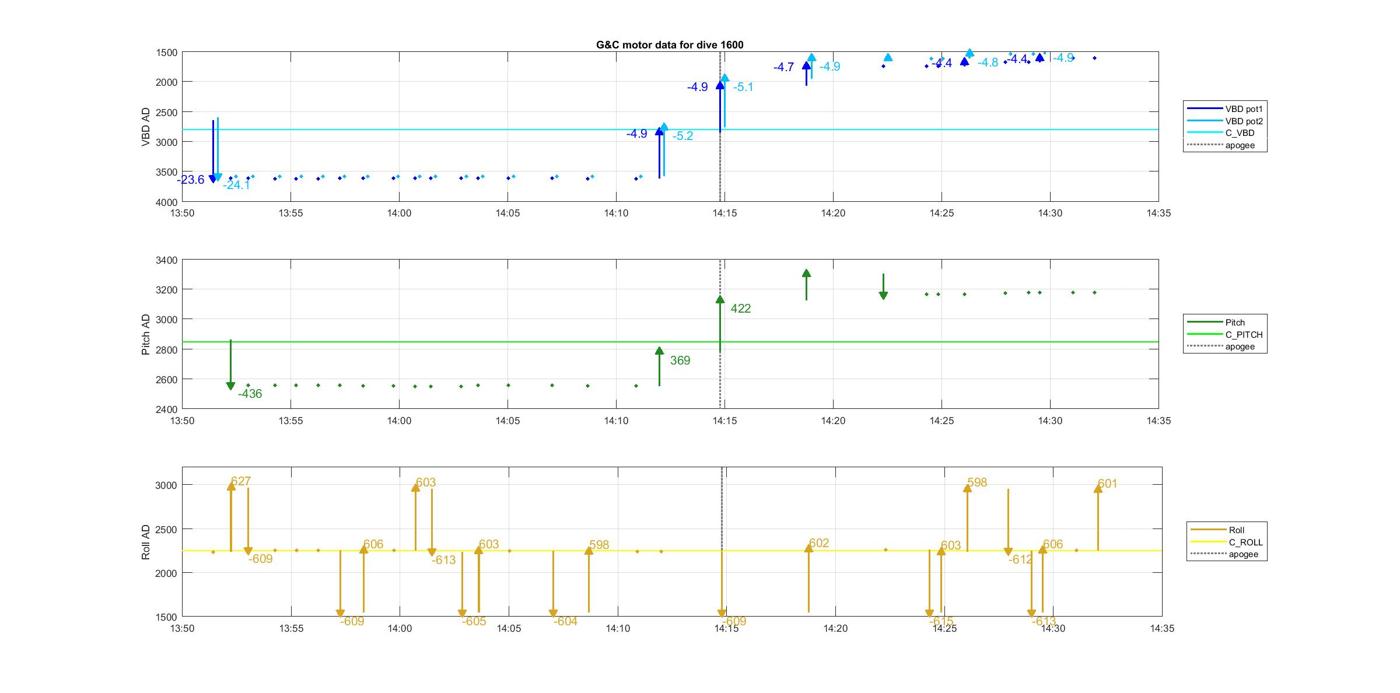Image resolution: width=1400 pixels, height=693 pixels.
Task: Click the "14:15" x-axis tick under VBD plot
Action: click(x=724, y=213)
